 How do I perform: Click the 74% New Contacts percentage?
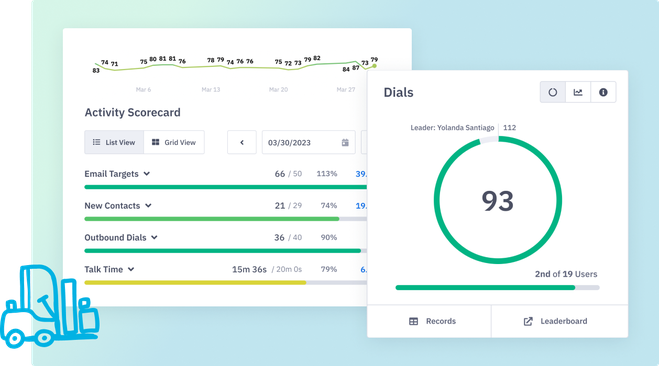329,205
